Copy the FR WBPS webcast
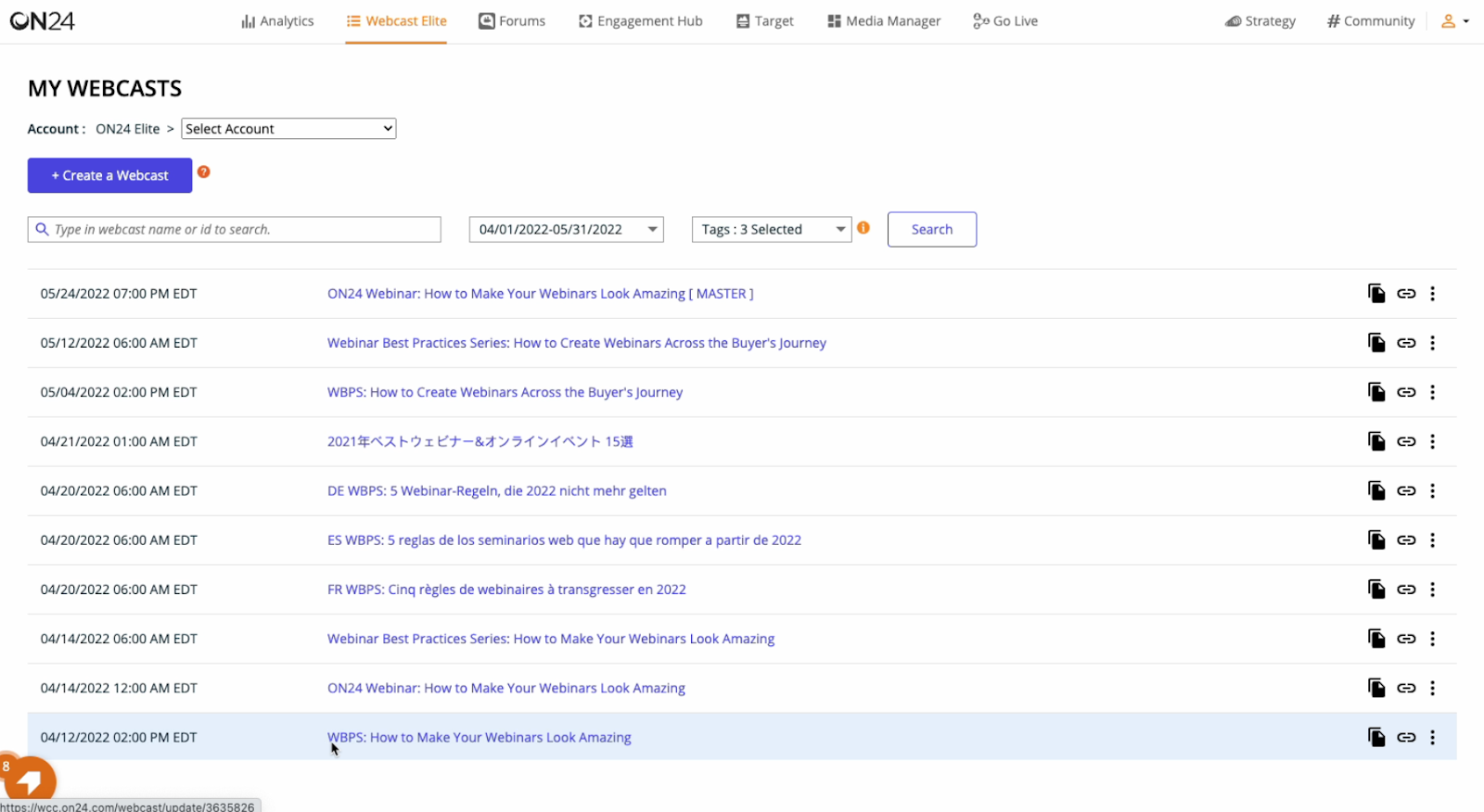The height and width of the screenshot is (812, 1484). point(1376,589)
